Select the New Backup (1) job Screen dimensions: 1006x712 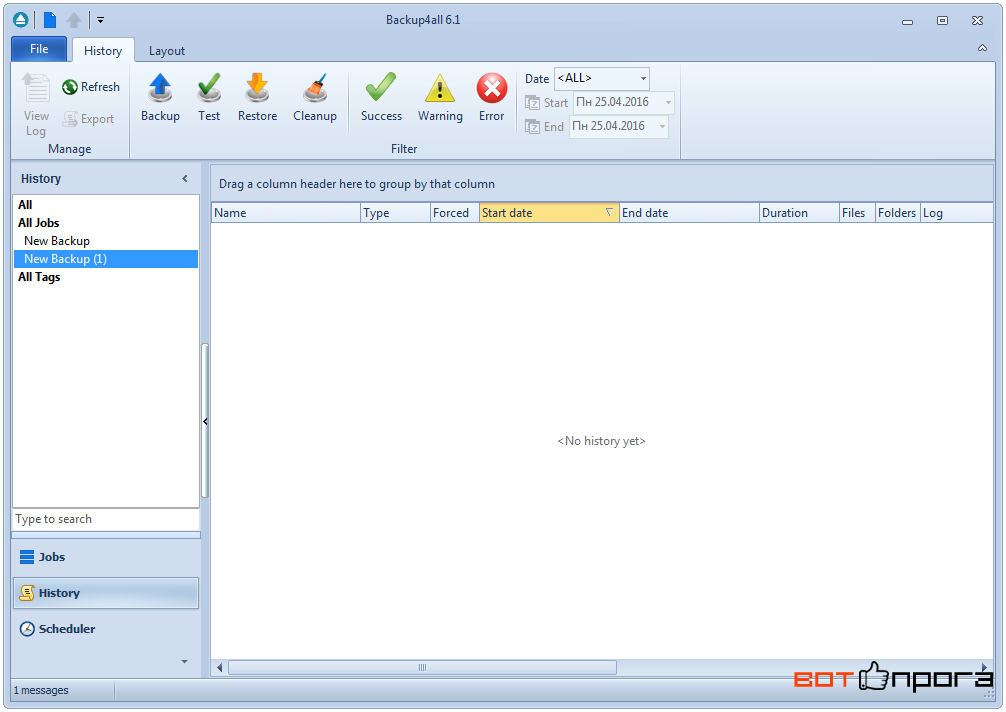point(106,259)
